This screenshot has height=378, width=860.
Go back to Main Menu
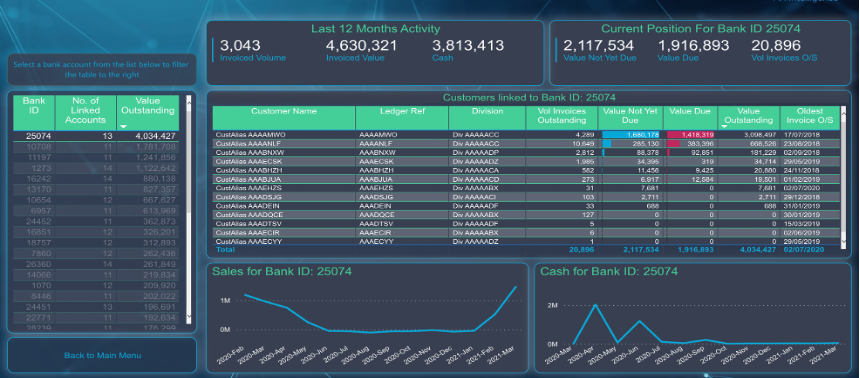click(x=103, y=355)
